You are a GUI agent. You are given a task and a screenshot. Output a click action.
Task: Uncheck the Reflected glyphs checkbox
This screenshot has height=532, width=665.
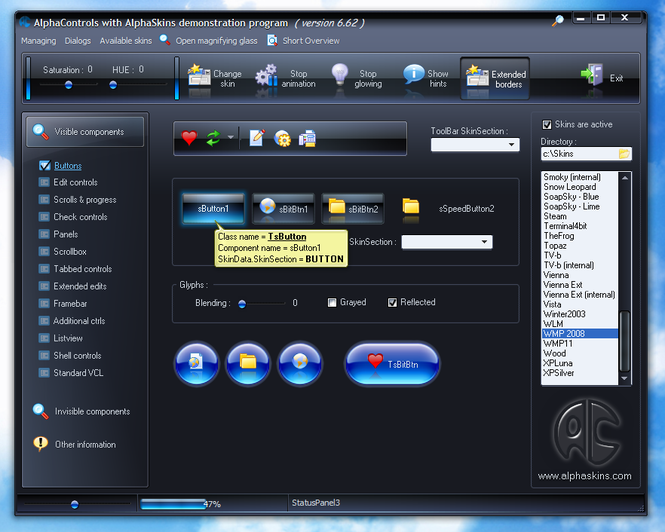(392, 302)
